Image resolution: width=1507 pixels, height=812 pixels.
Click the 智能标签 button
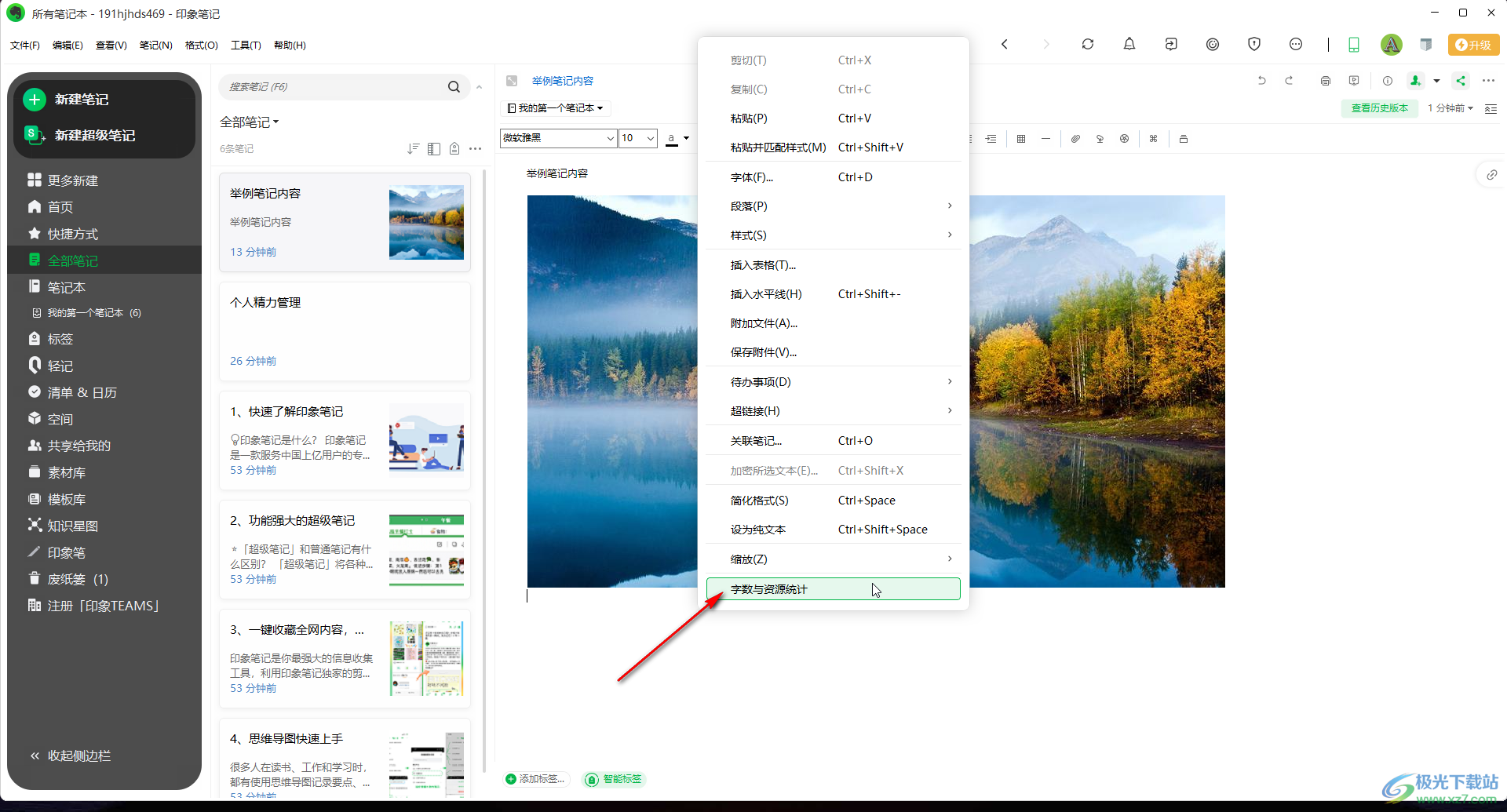614,779
